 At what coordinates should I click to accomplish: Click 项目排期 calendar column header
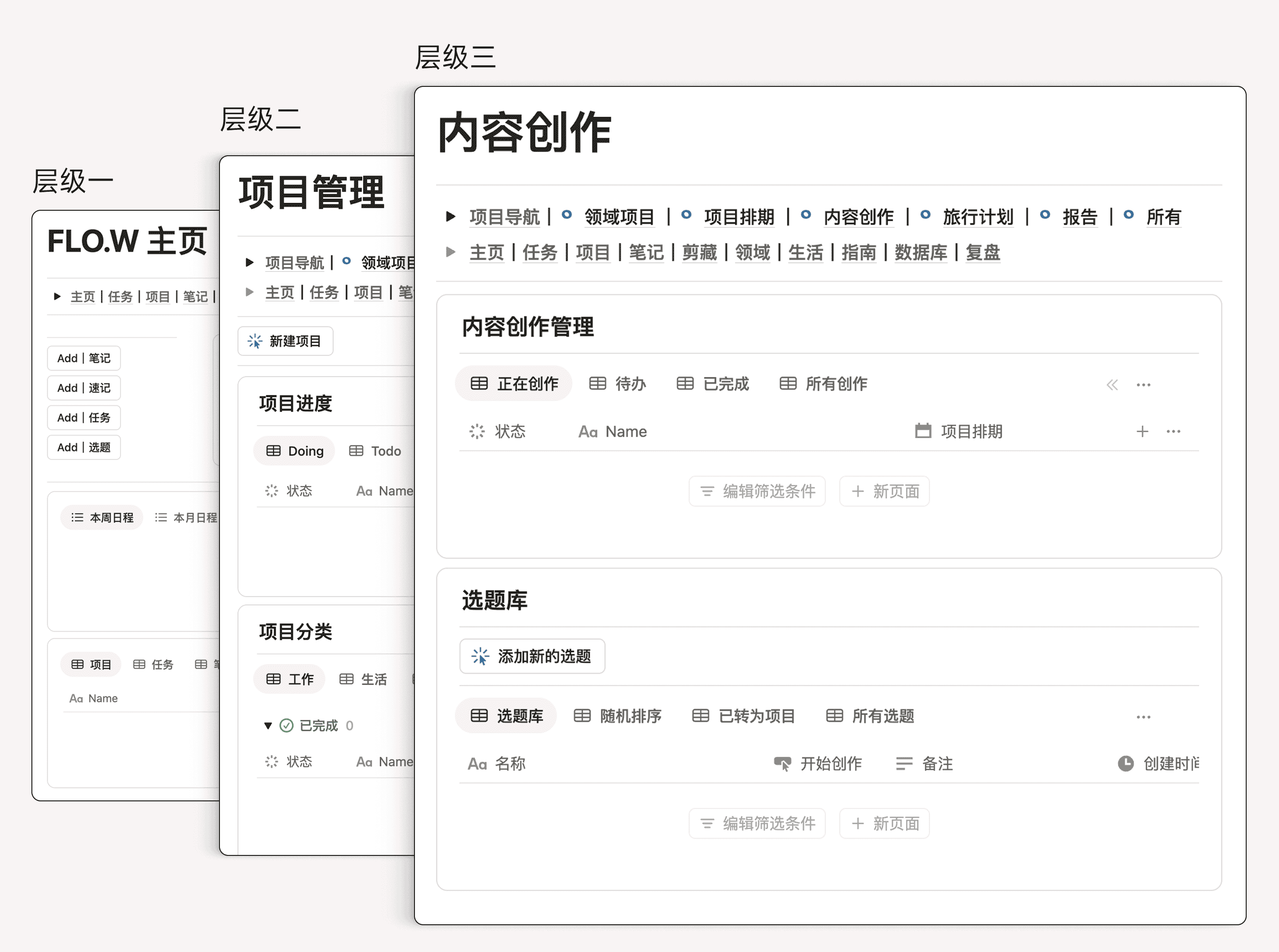959,431
